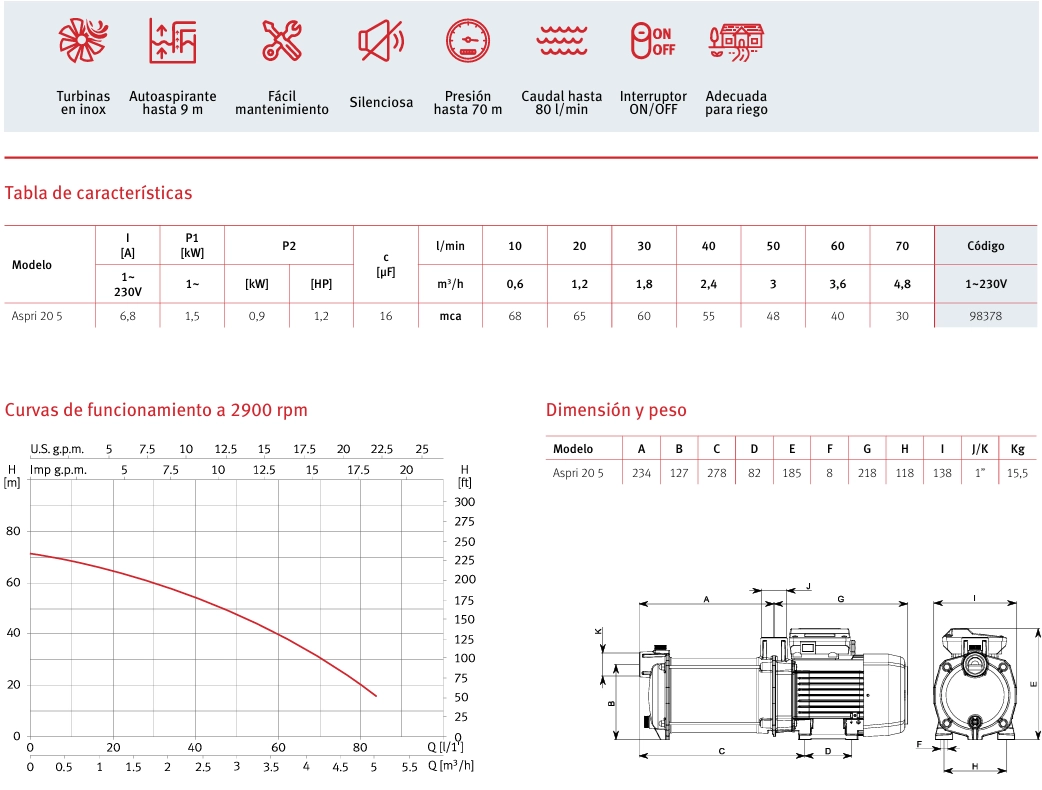Screen dimensions: 1042x790
Task: Click the water waves flow icon
Action: (x=562, y=41)
